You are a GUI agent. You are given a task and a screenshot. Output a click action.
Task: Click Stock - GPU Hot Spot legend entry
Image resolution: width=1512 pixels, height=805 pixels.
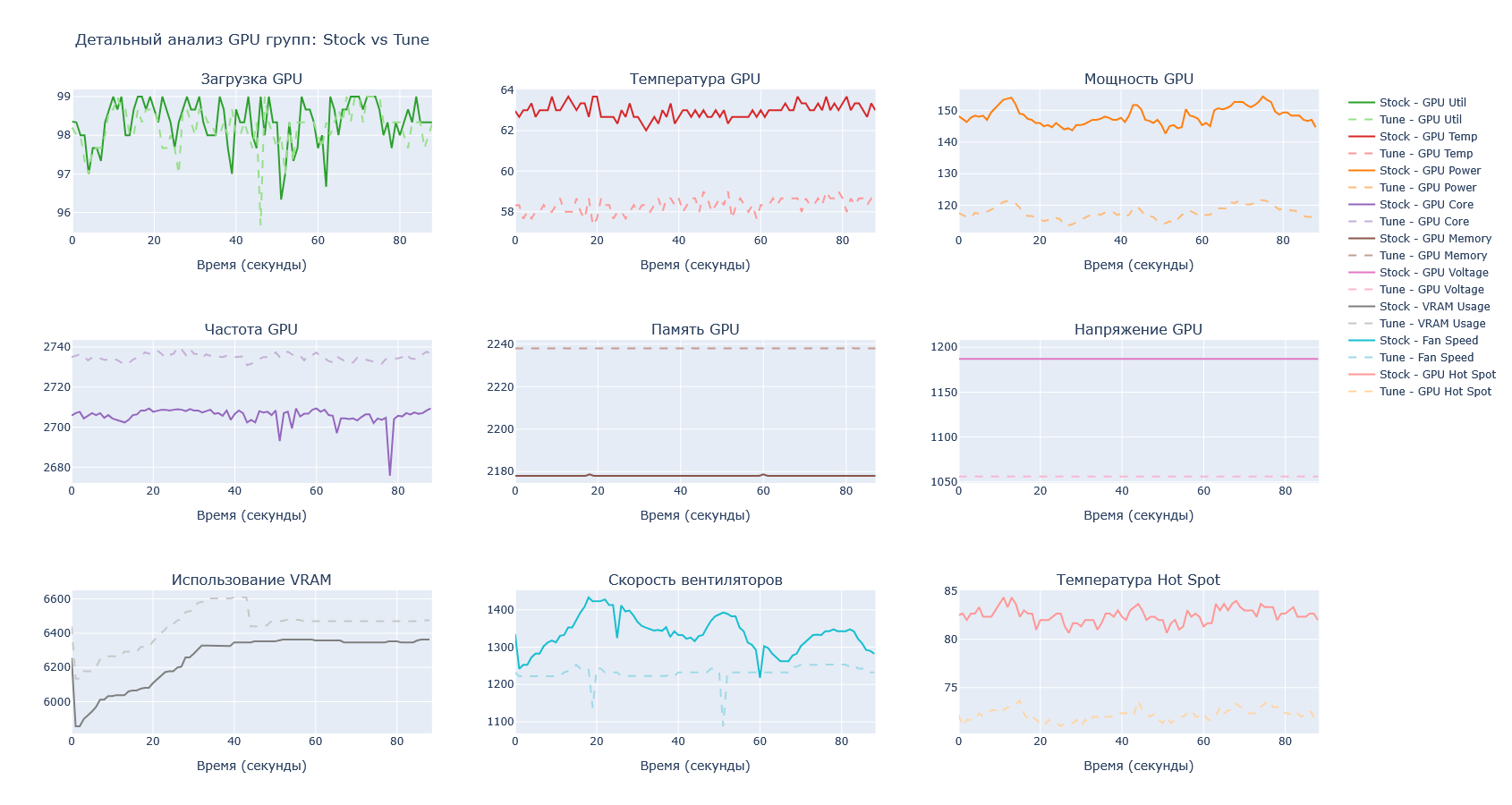[1437, 375]
